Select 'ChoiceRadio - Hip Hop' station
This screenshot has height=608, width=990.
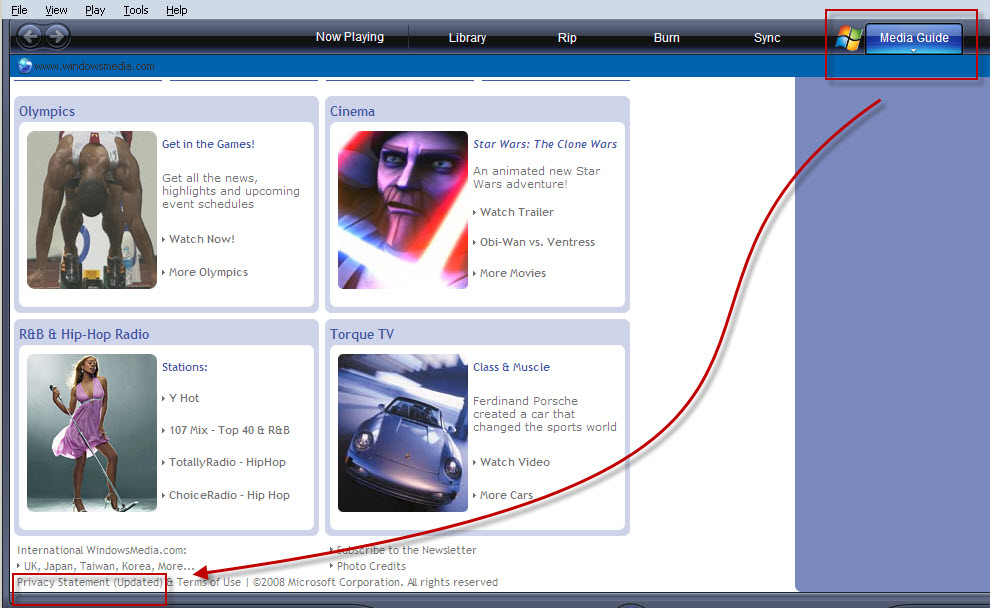(229, 495)
